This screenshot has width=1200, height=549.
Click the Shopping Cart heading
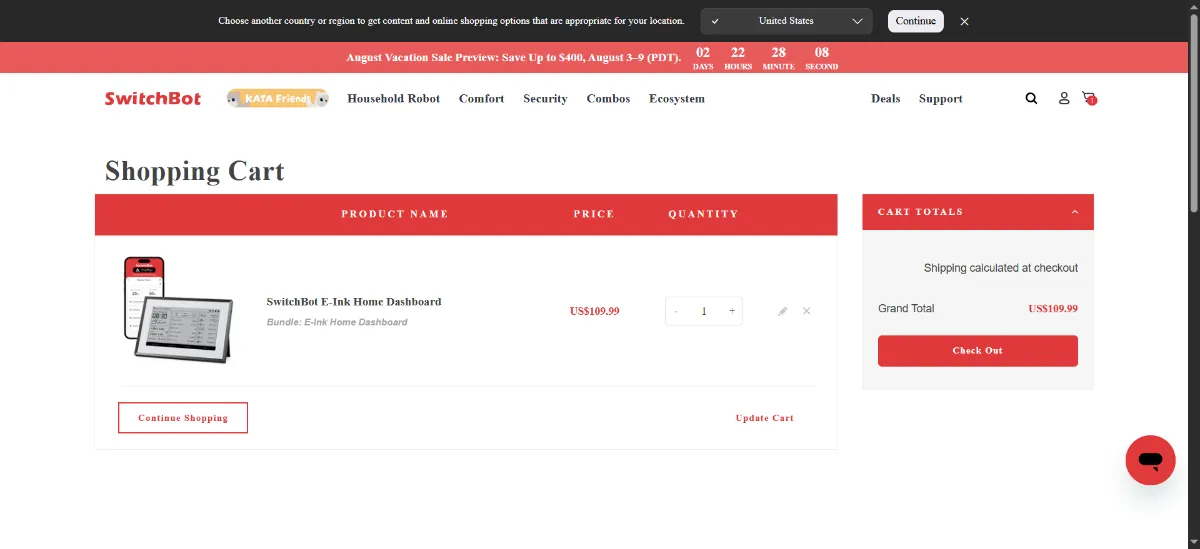click(x=195, y=171)
